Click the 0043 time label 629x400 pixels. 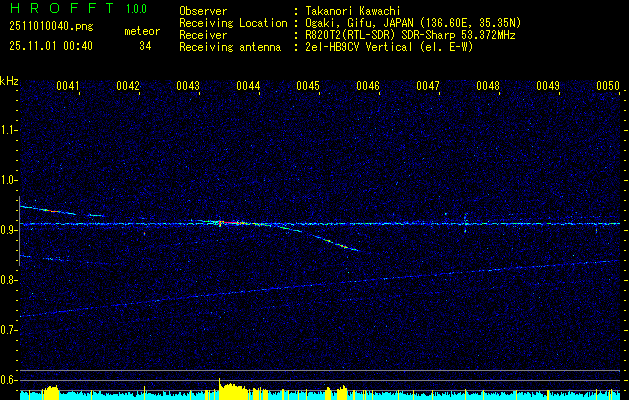[188, 86]
